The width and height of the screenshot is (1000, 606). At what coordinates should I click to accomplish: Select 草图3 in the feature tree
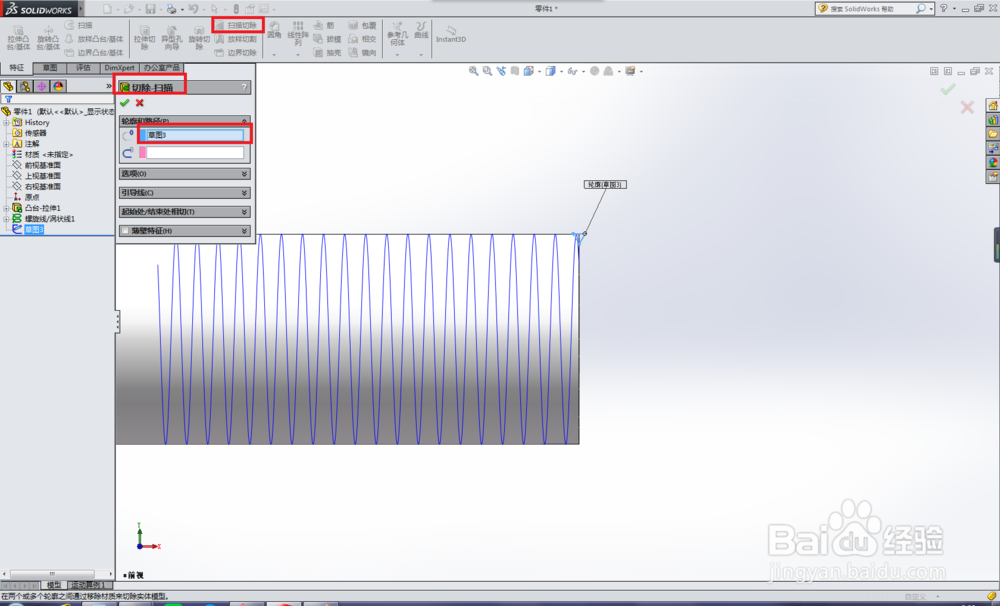pos(34,230)
